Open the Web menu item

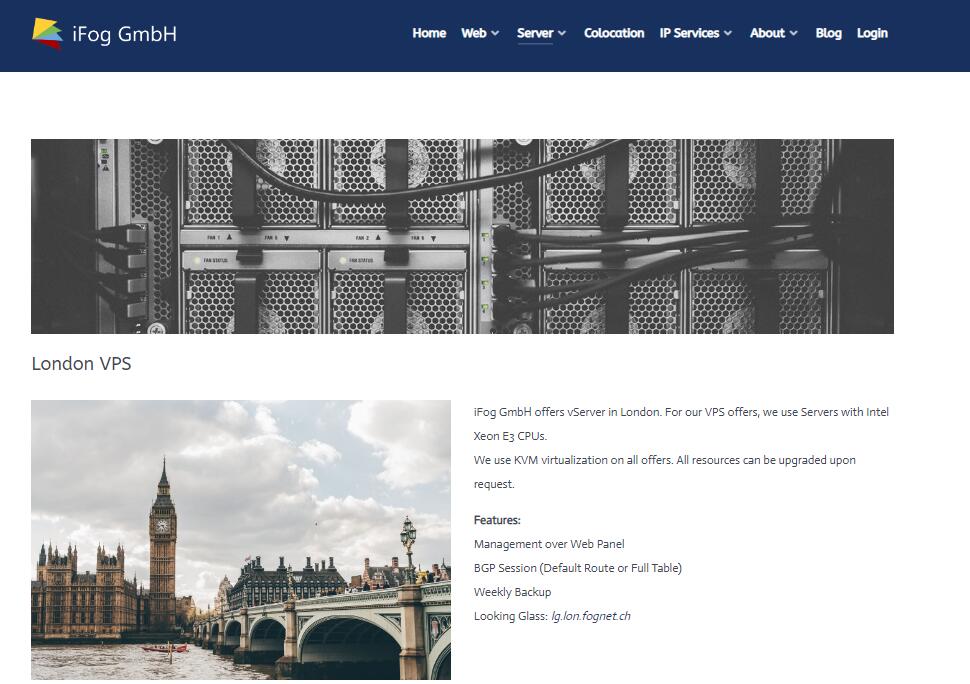pos(473,33)
